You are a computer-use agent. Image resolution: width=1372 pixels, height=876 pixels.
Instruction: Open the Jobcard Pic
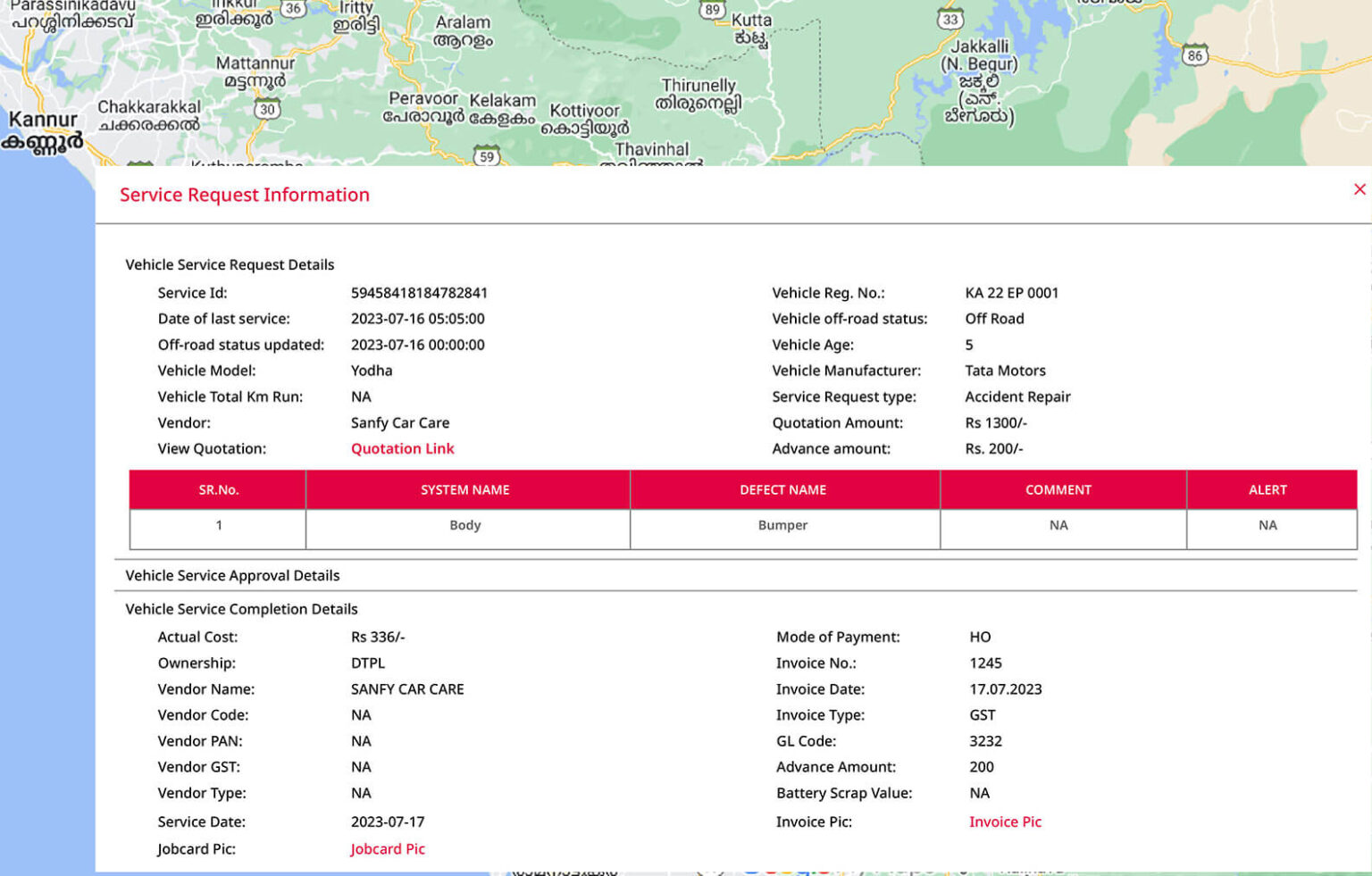point(388,848)
